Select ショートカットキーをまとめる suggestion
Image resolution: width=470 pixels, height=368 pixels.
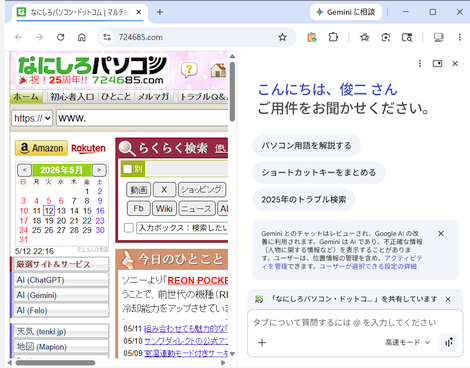tap(319, 172)
